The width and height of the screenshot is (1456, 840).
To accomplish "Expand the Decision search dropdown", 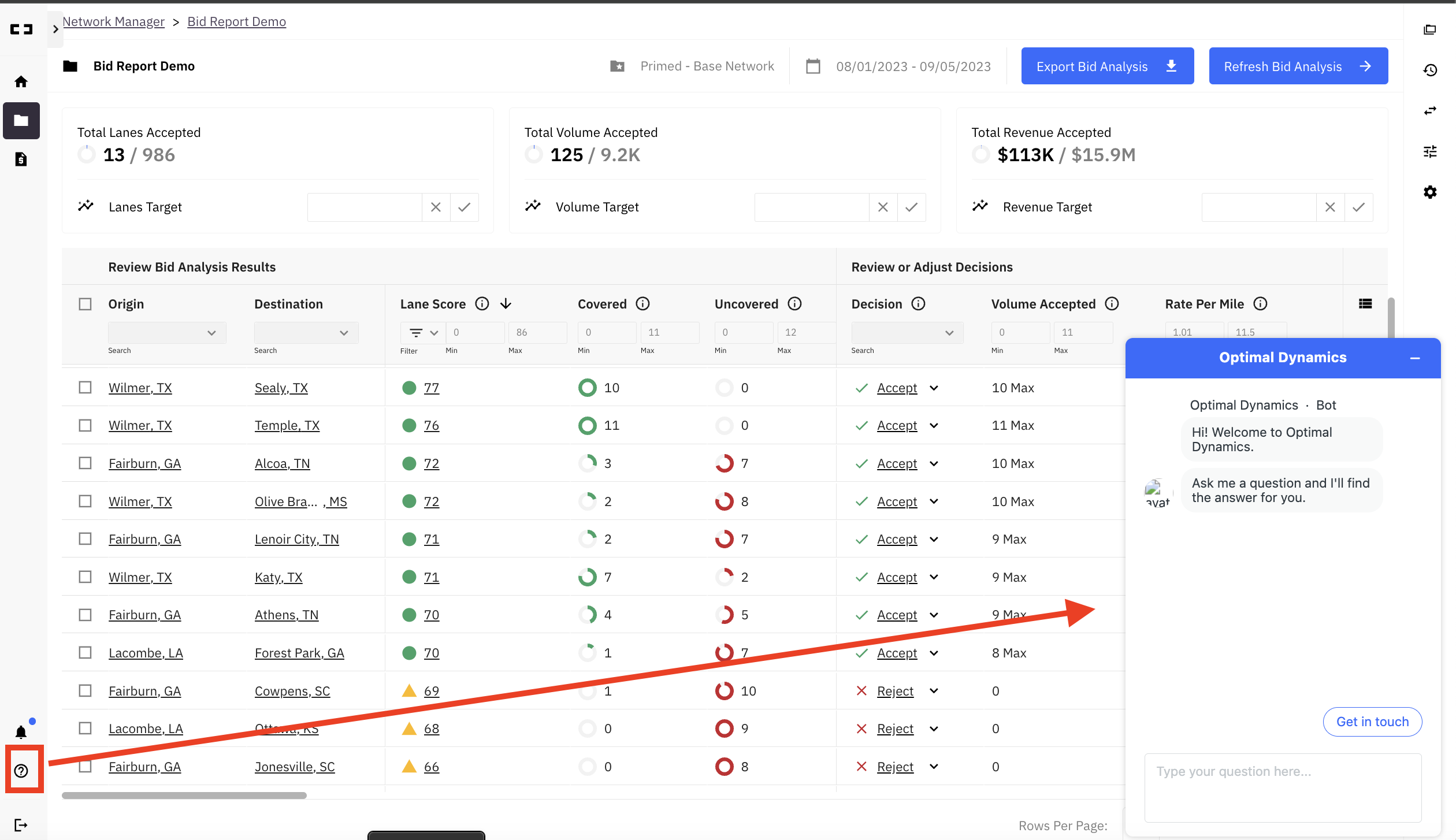I will (907, 332).
